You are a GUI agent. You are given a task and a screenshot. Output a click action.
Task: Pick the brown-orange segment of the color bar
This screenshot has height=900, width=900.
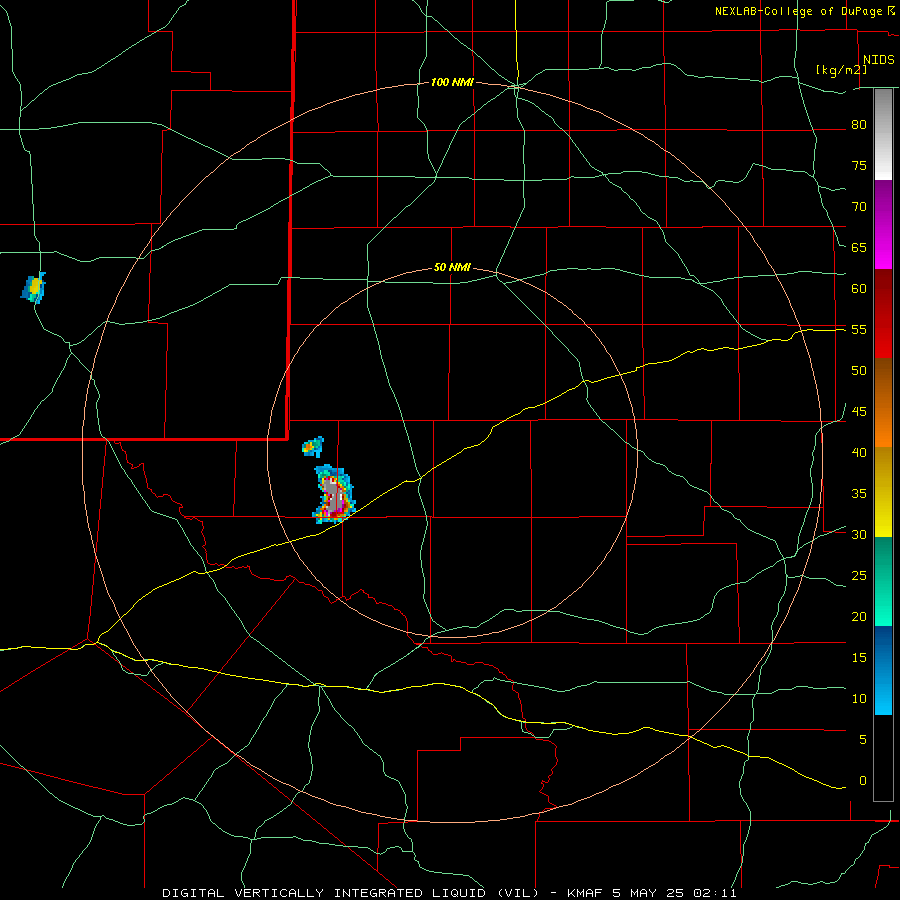883,403
